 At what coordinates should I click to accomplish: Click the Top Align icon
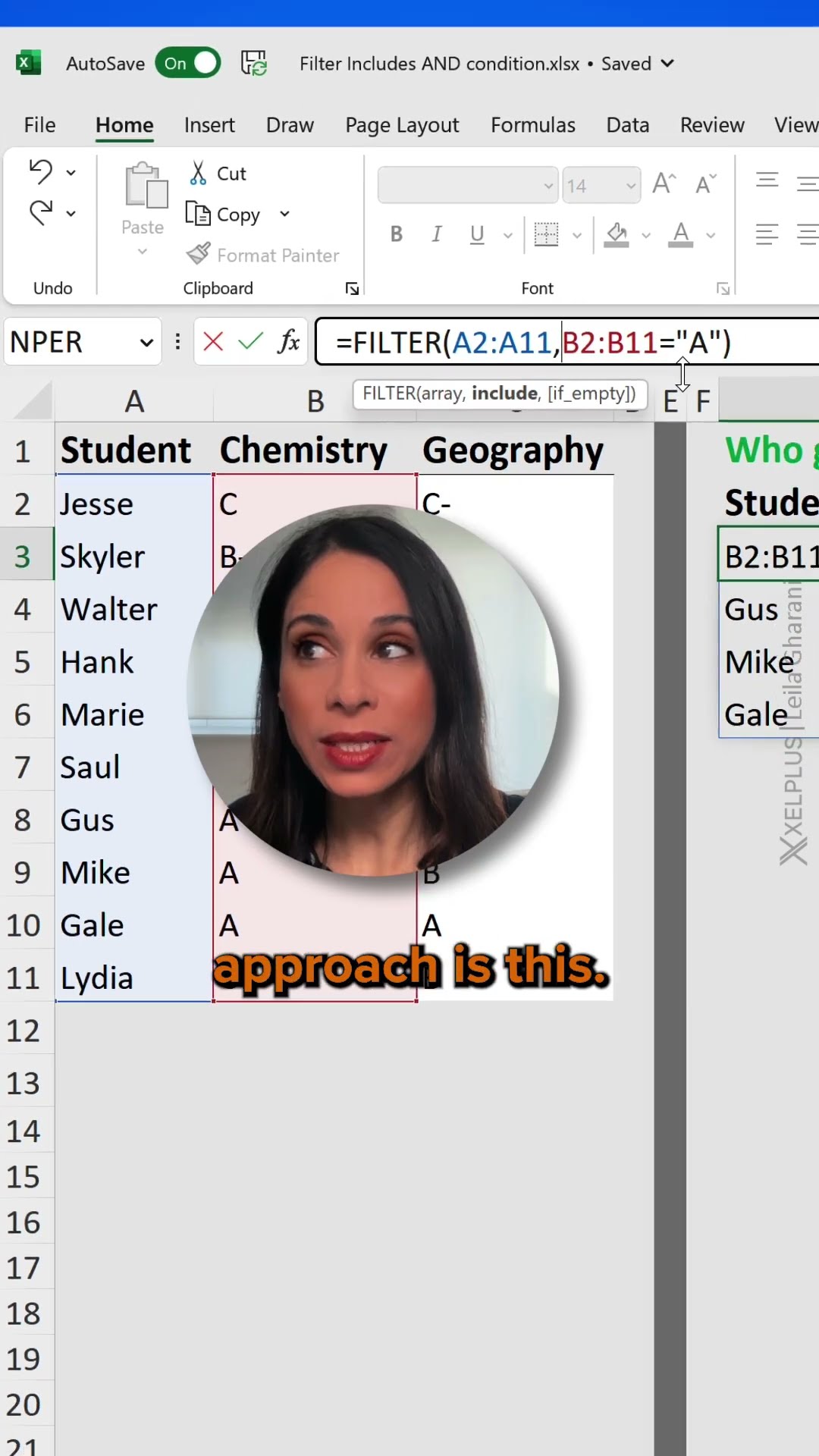tap(767, 180)
